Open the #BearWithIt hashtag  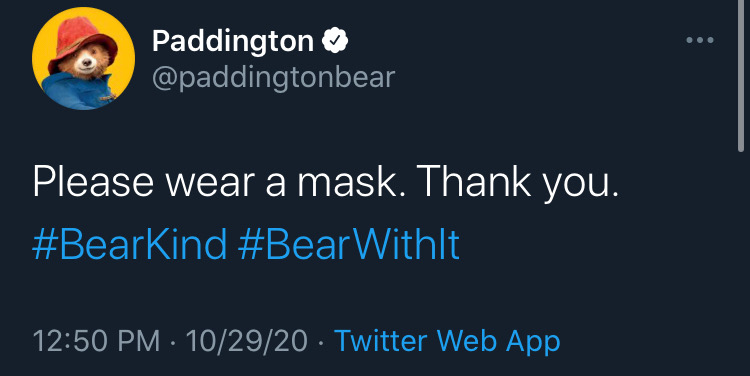pyautogui.click(x=349, y=244)
